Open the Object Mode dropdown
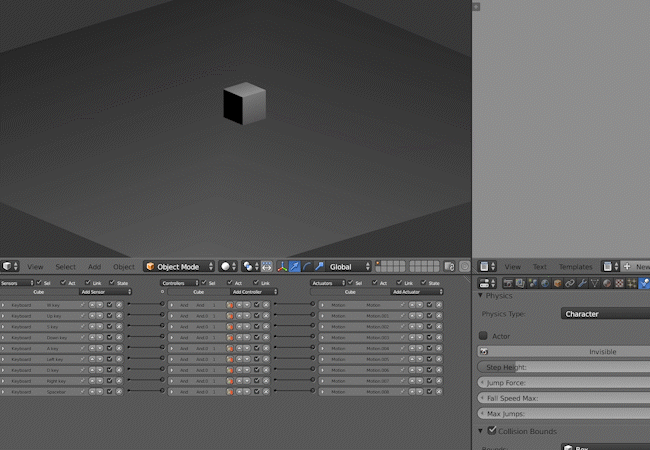The width and height of the screenshot is (650, 450). point(179,266)
